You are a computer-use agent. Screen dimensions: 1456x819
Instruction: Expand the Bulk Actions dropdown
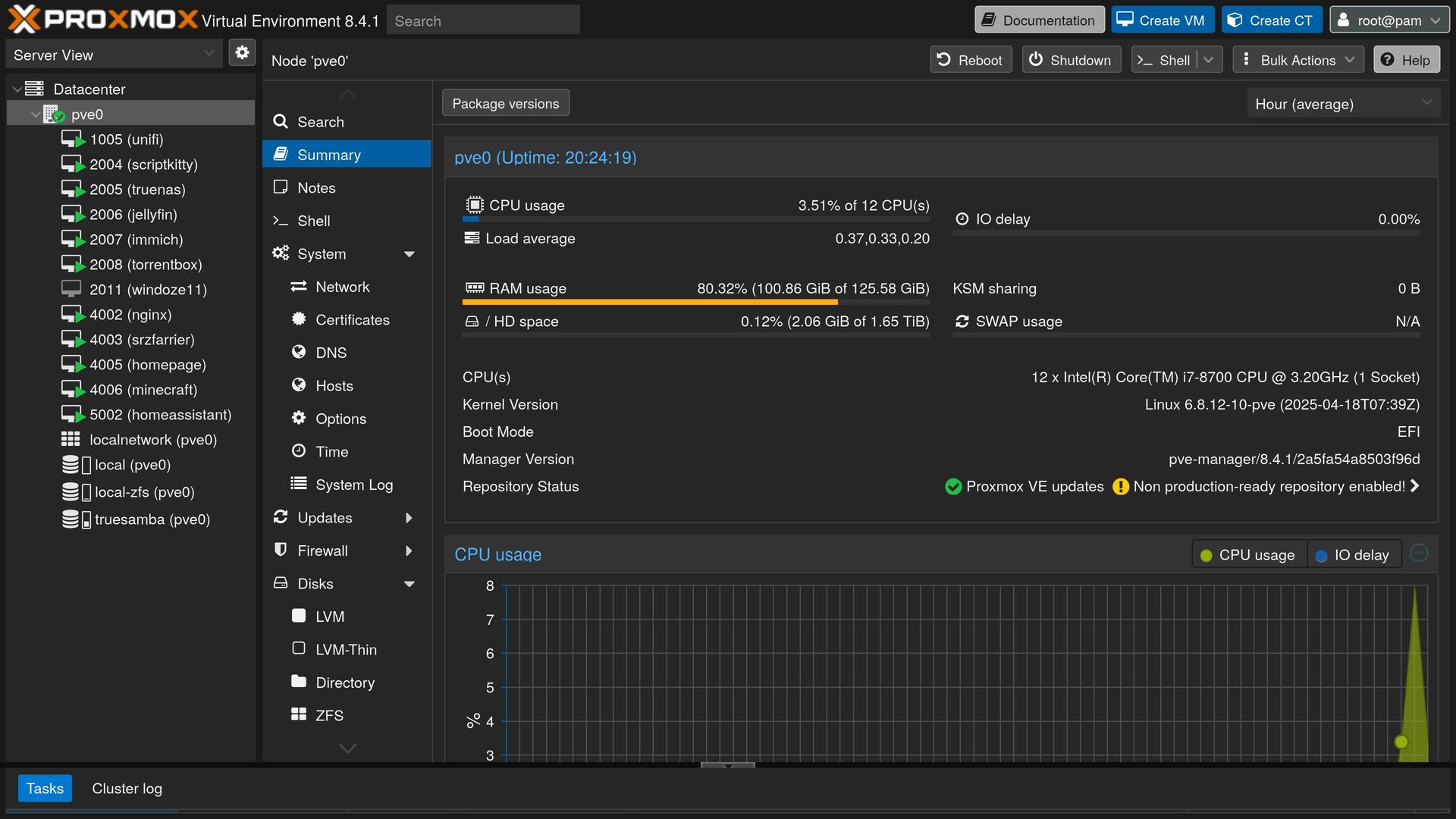coord(1298,60)
